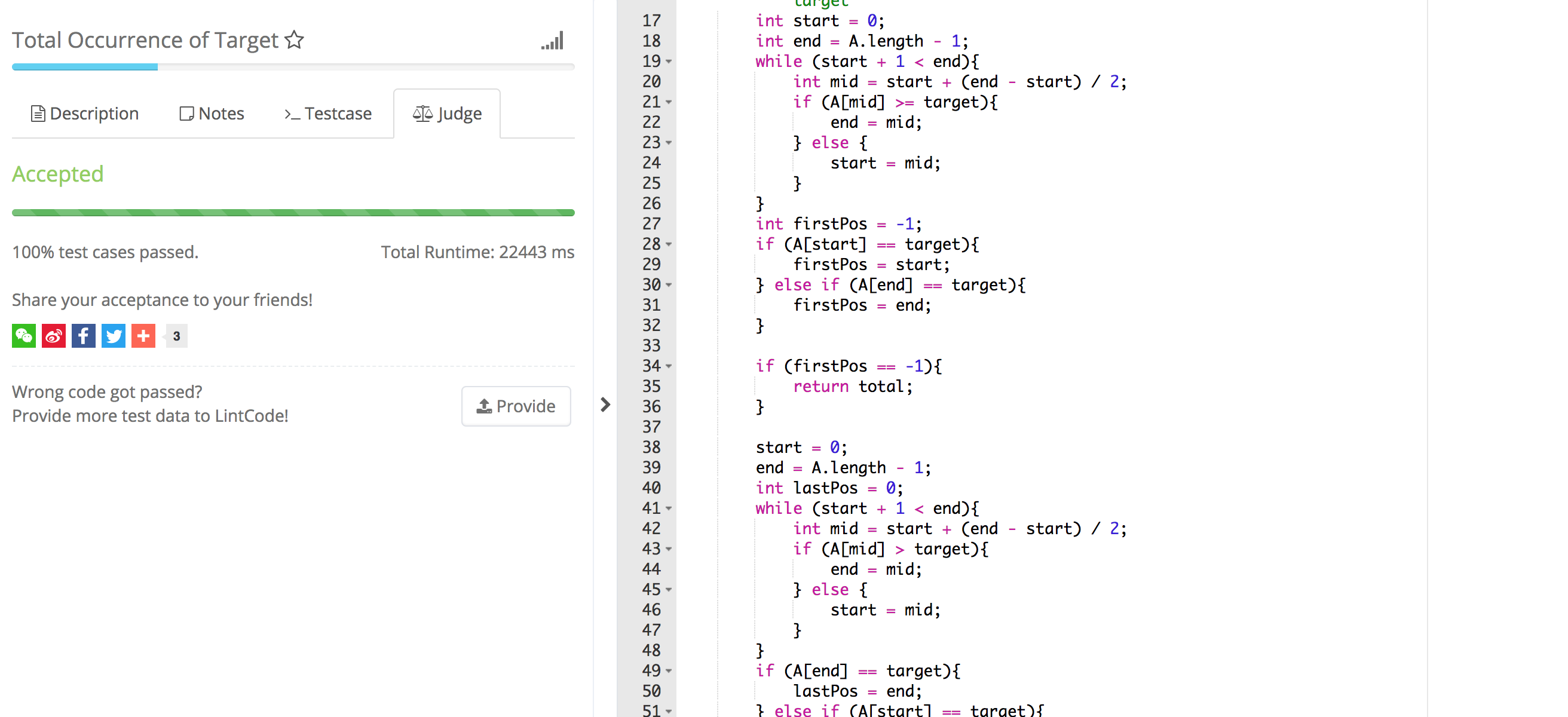Share acceptance via Facebook icon
Image resolution: width=1568 pixels, height=717 pixels.
pyautogui.click(x=84, y=336)
